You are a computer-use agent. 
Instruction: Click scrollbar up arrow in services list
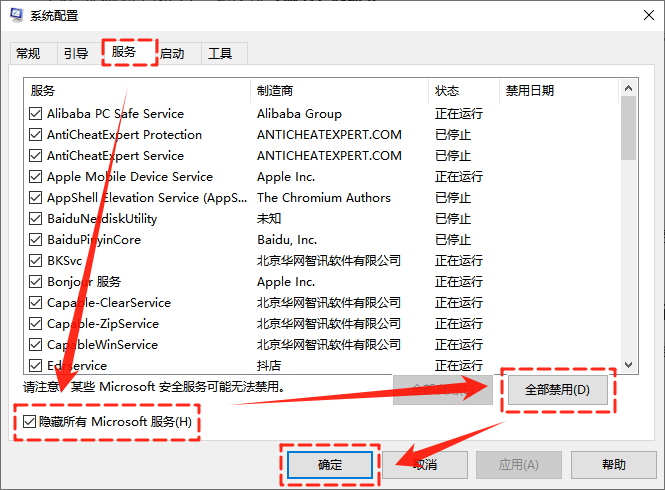point(629,88)
